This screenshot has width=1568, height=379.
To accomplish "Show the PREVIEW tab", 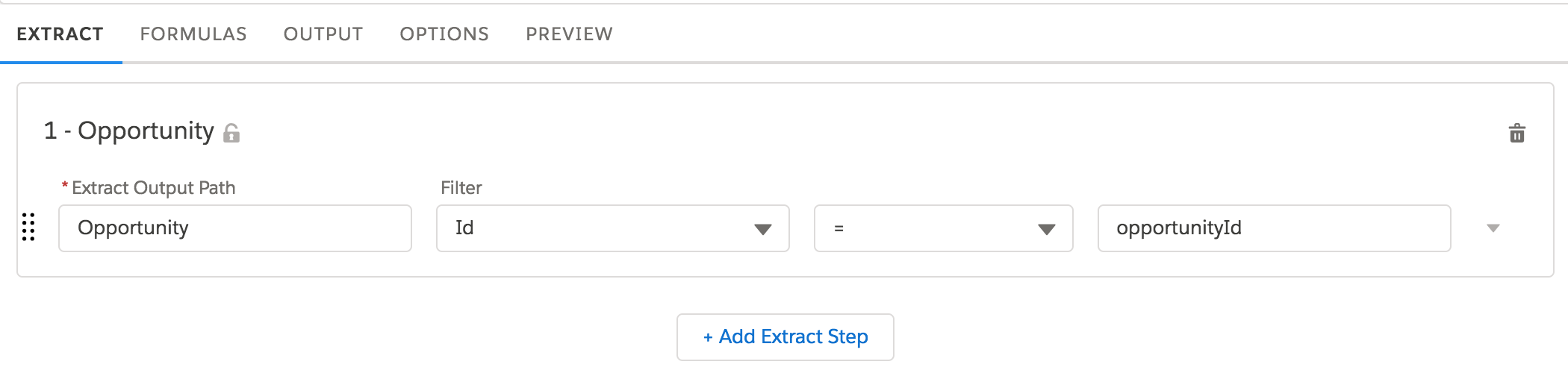I will click(569, 34).
